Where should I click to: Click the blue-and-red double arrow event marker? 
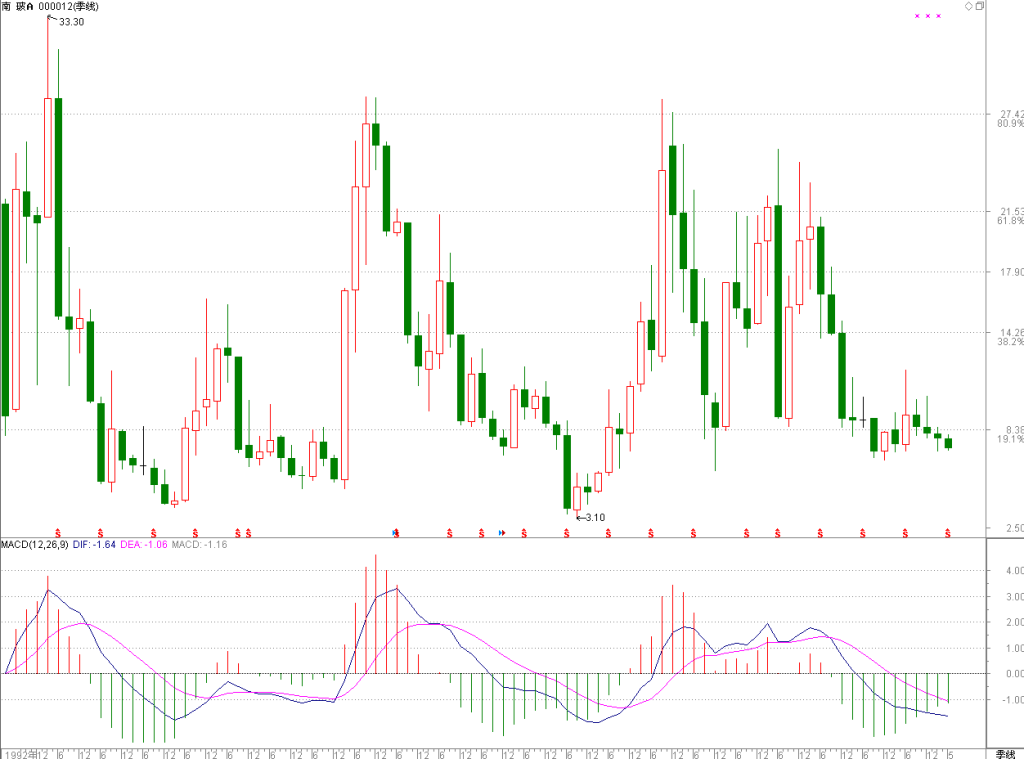pyautogui.click(x=502, y=533)
